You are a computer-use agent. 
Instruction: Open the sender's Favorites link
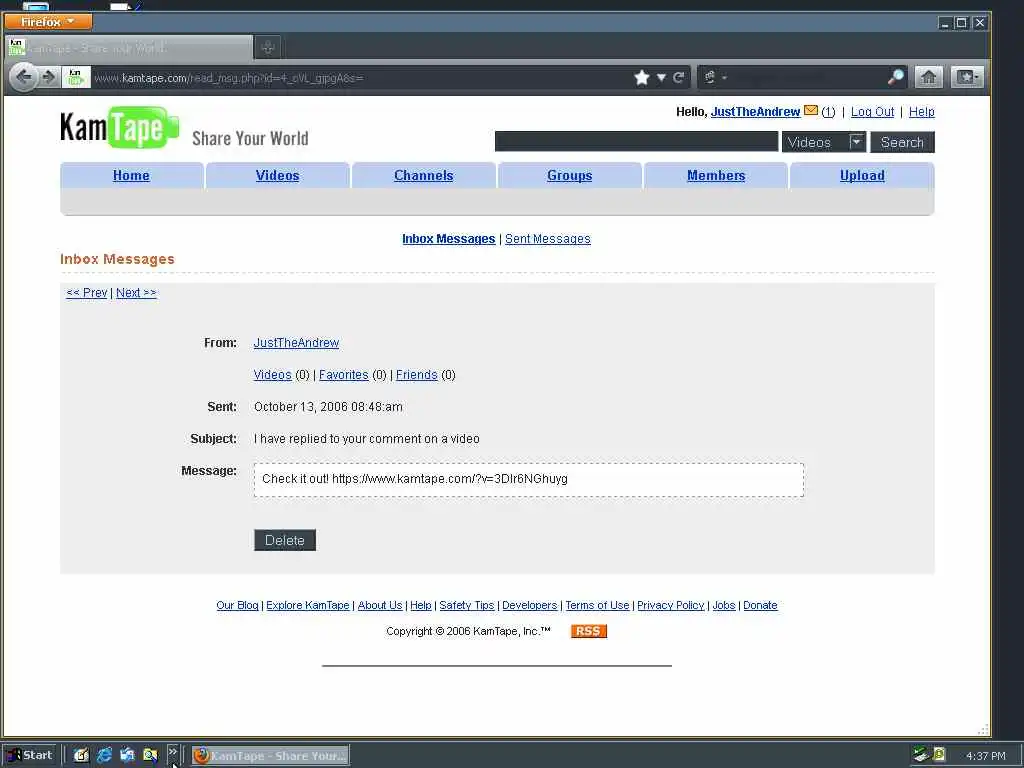tap(344, 375)
